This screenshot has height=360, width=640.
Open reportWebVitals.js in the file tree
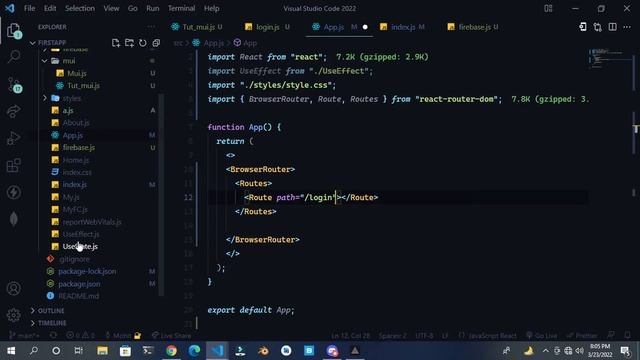pyautogui.click(x=92, y=222)
